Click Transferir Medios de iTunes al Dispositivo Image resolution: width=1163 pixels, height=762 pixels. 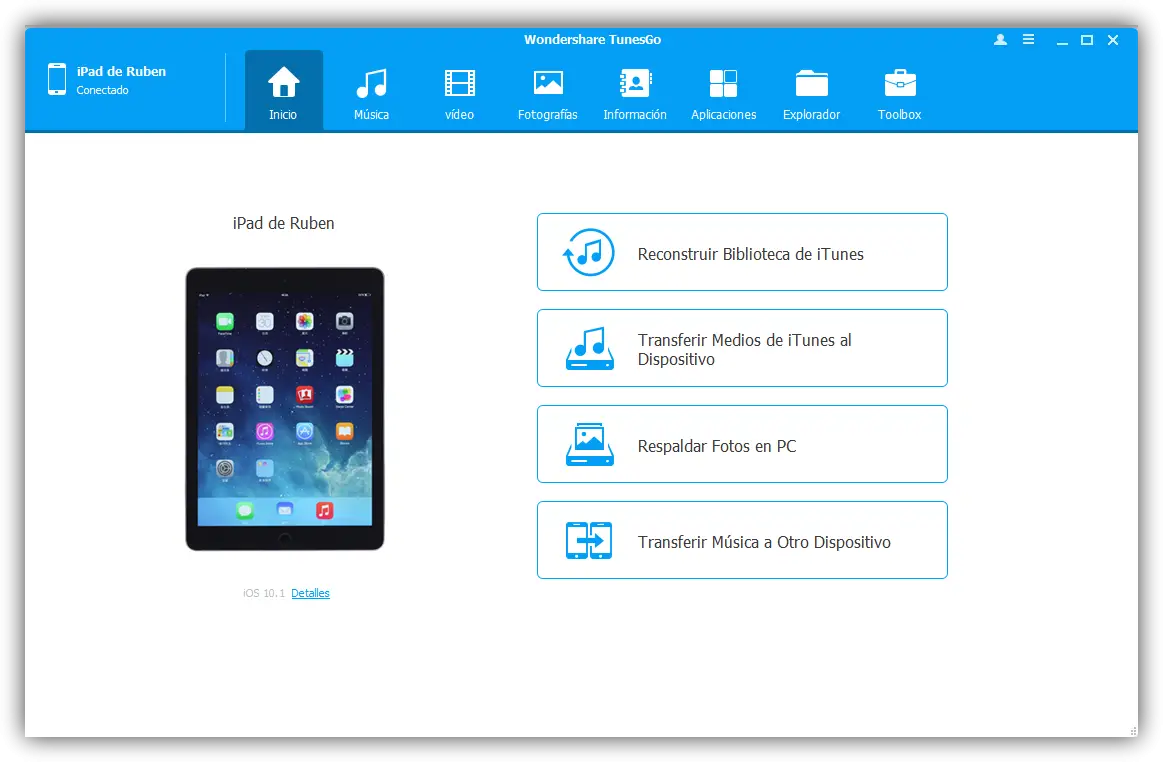[742, 348]
